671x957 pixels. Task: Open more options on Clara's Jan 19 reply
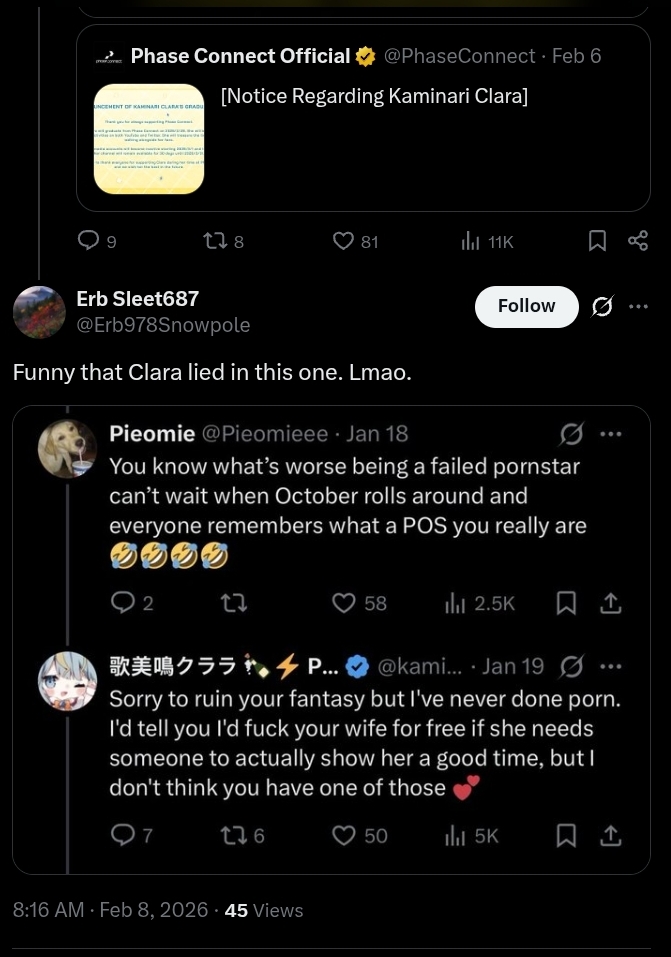coord(610,666)
